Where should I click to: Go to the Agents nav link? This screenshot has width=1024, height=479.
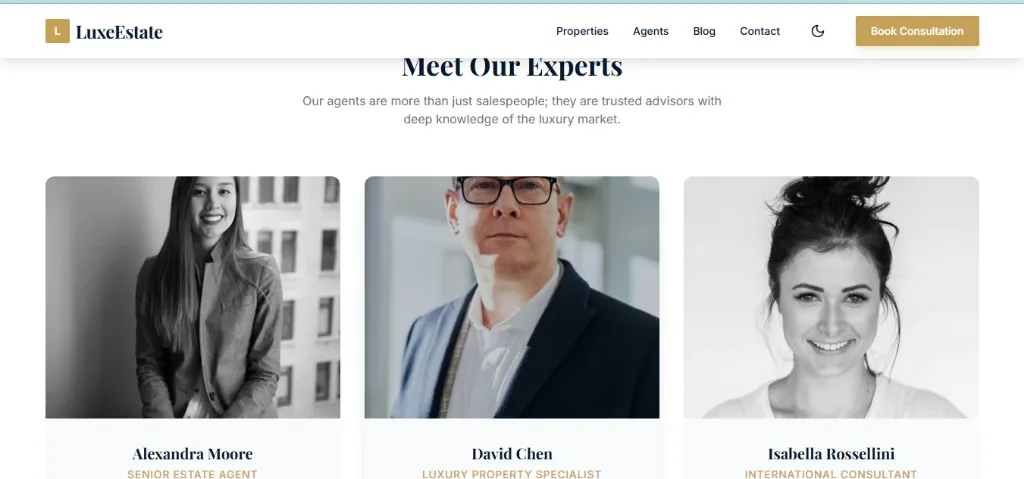coord(650,31)
